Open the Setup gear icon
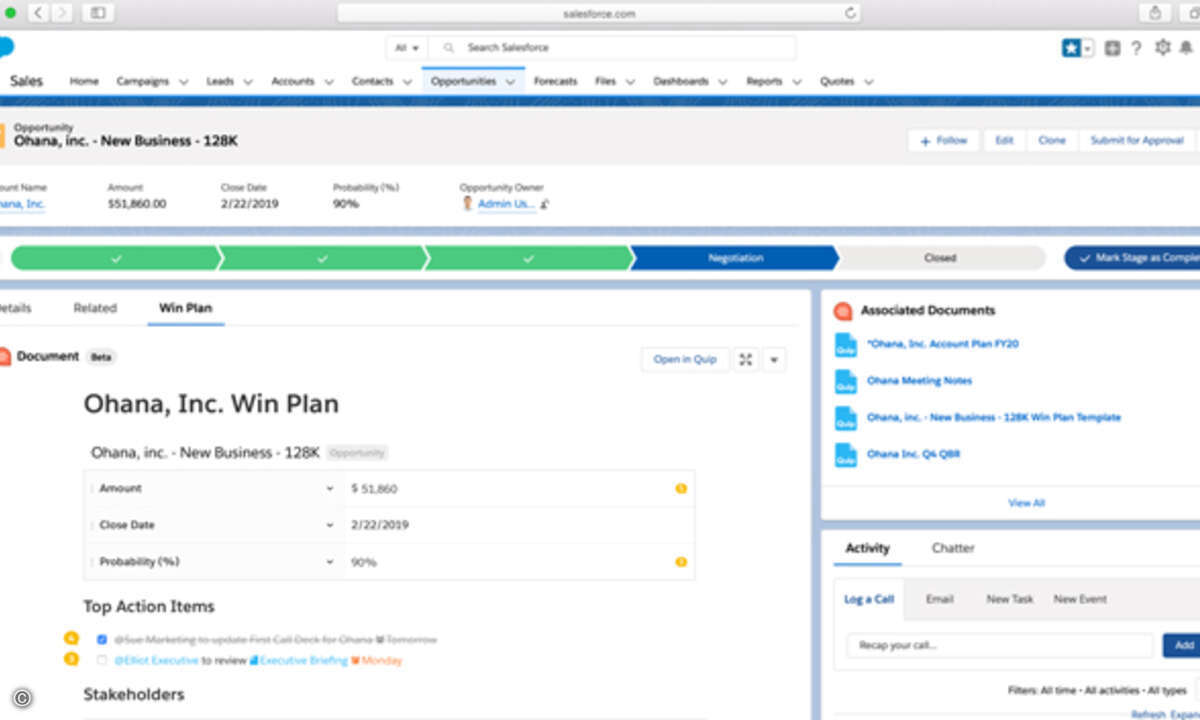This screenshot has width=1200, height=720. tap(1162, 48)
